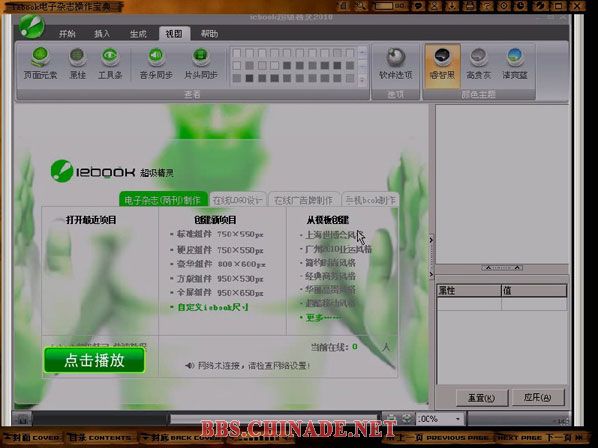Image resolution: width=598 pixels, height=448 pixels.
Task: Switch to the 插入 ribbon tab
Action: (x=102, y=34)
